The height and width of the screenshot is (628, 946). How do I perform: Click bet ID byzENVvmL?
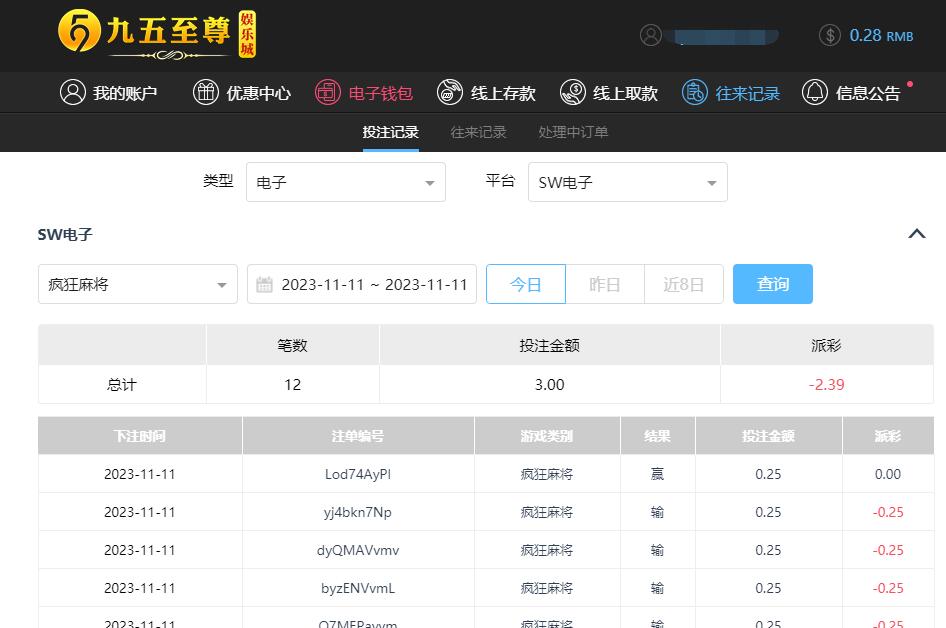pyautogui.click(x=358, y=588)
